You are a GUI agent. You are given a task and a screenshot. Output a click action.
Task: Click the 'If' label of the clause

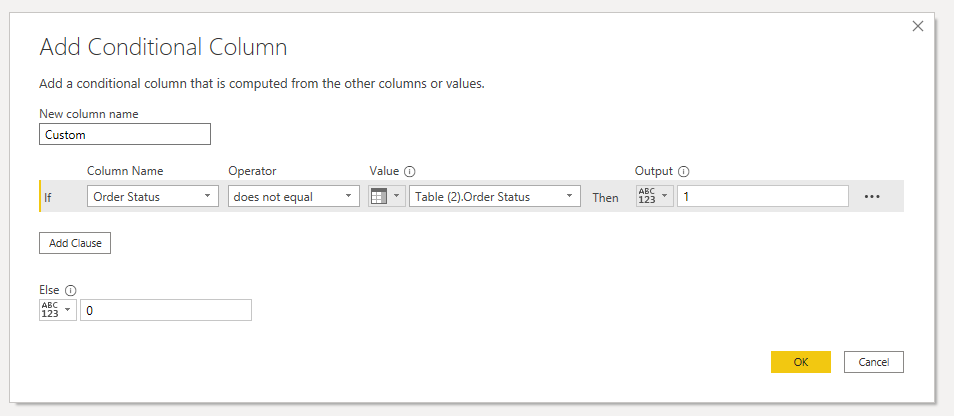(x=48, y=197)
